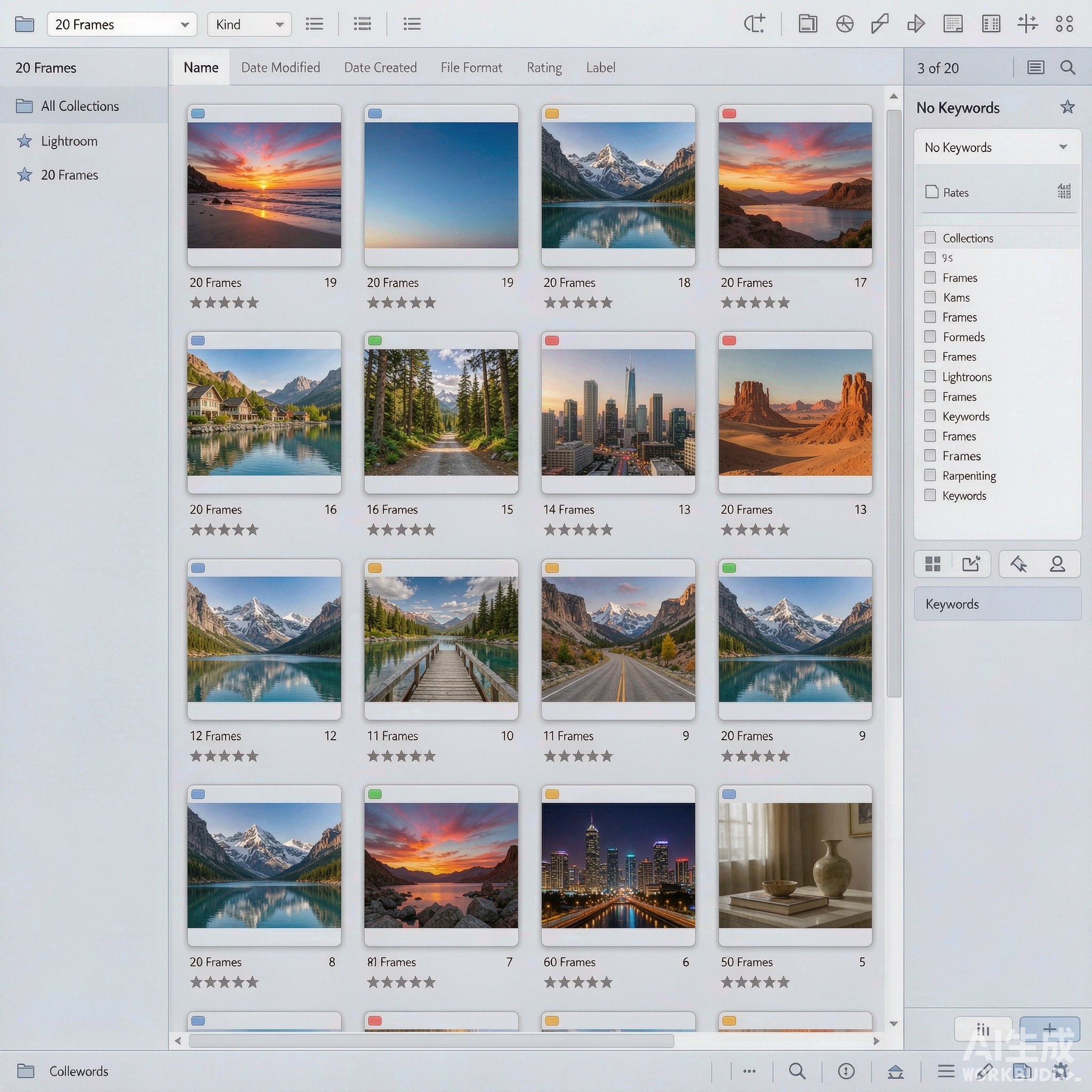Click the four-circles grid icon in toolbar
The height and width of the screenshot is (1092, 1092).
pos(1064,24)
